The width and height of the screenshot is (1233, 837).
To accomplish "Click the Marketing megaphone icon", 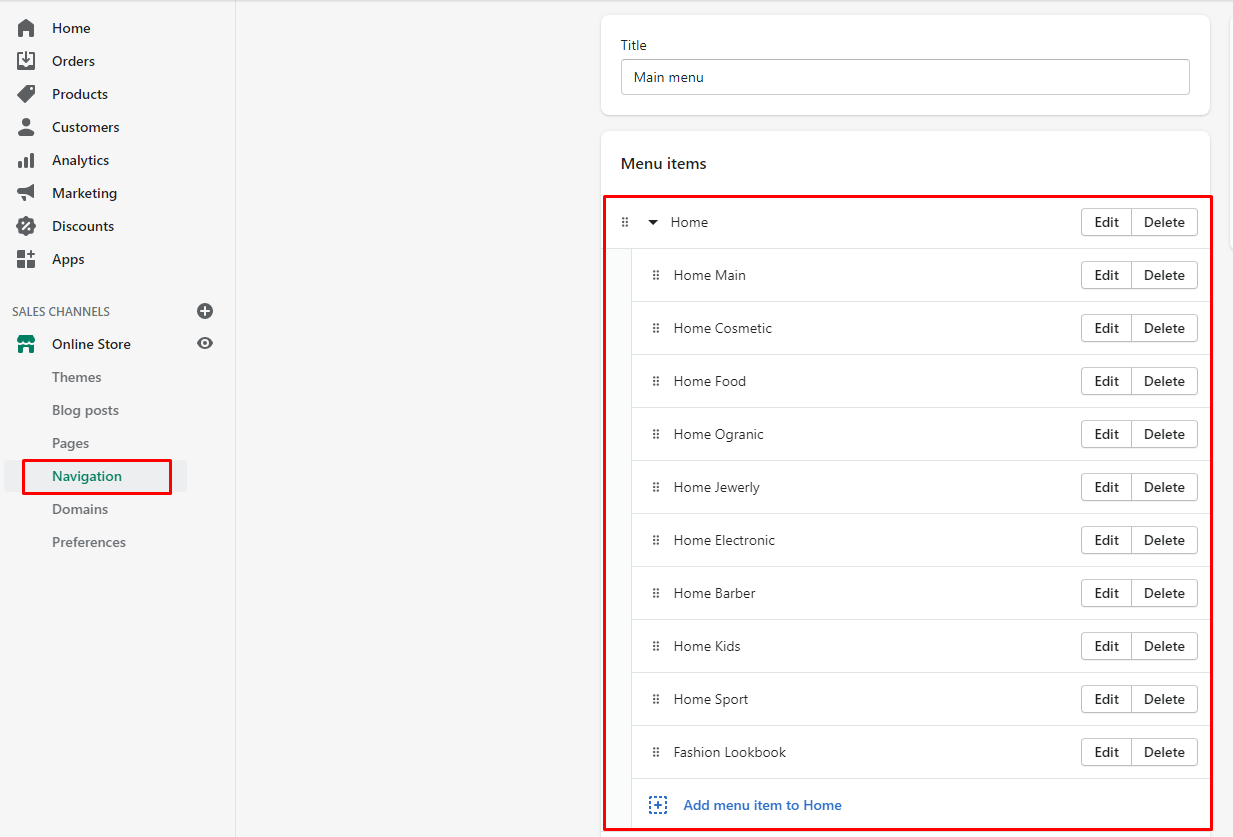I will pos(26,193).
